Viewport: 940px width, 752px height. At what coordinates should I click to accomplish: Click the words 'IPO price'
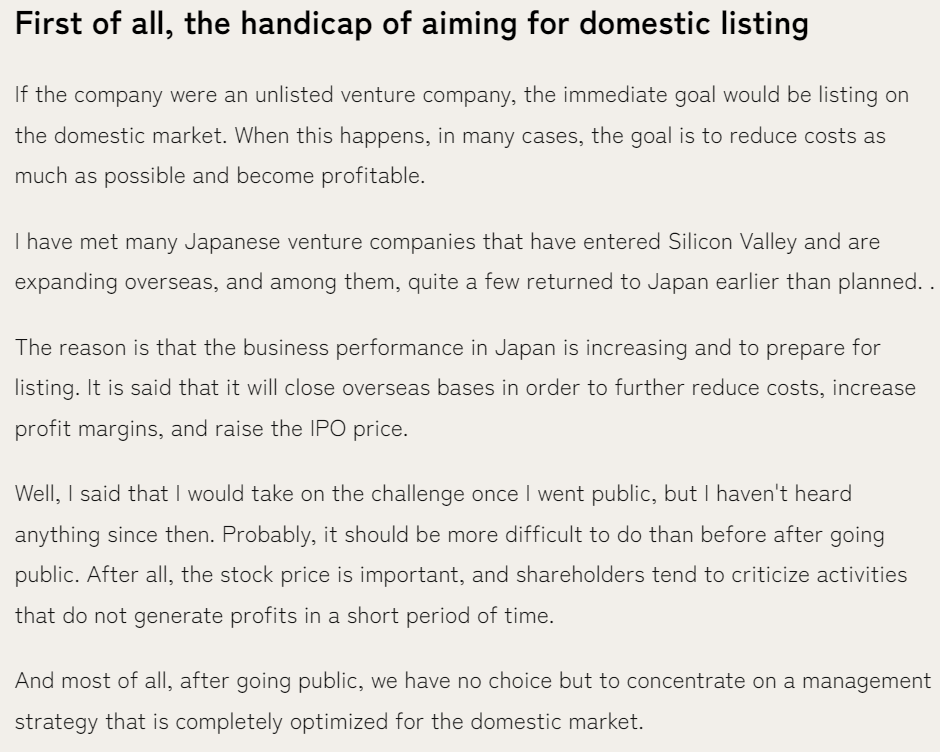[x=358, y=429]
